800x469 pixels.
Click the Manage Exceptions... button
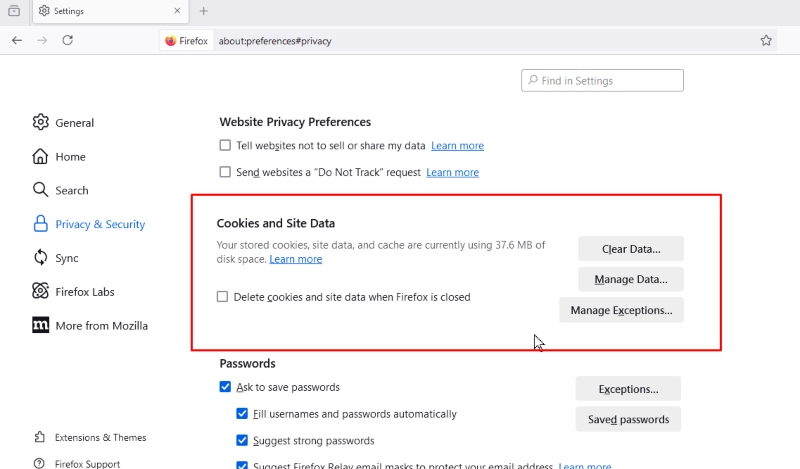(x=621, y=310)
